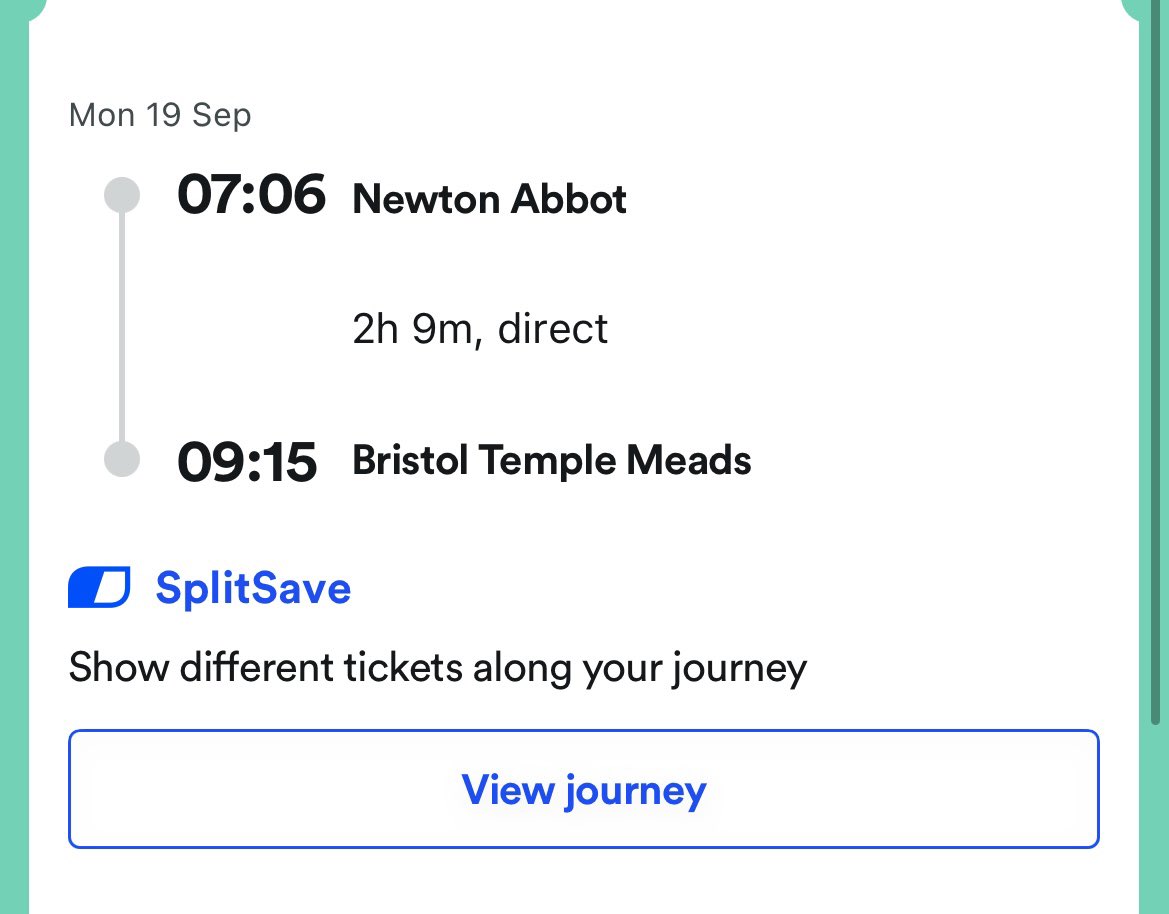Click the Mon 19 Sep date label
Viewport: 1169px width, 914px height.
pos(160,115)
